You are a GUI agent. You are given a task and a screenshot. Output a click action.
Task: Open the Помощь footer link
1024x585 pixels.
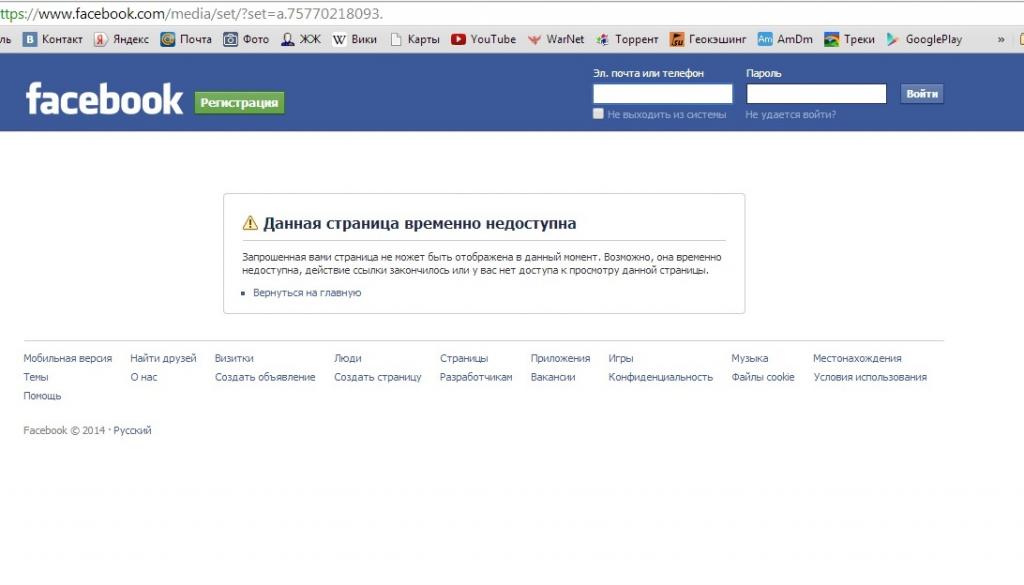tap(42, 396)
